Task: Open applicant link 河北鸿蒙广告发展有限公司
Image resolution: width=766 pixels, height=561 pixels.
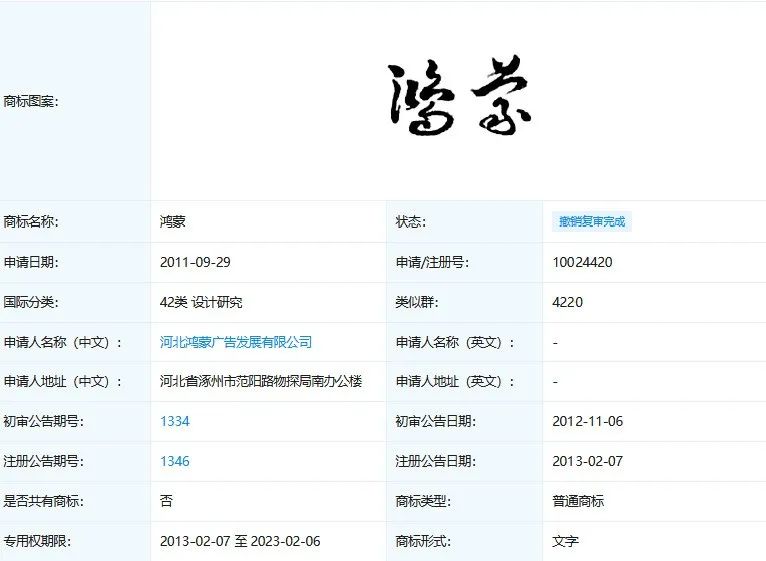Action: coord(236,342)
